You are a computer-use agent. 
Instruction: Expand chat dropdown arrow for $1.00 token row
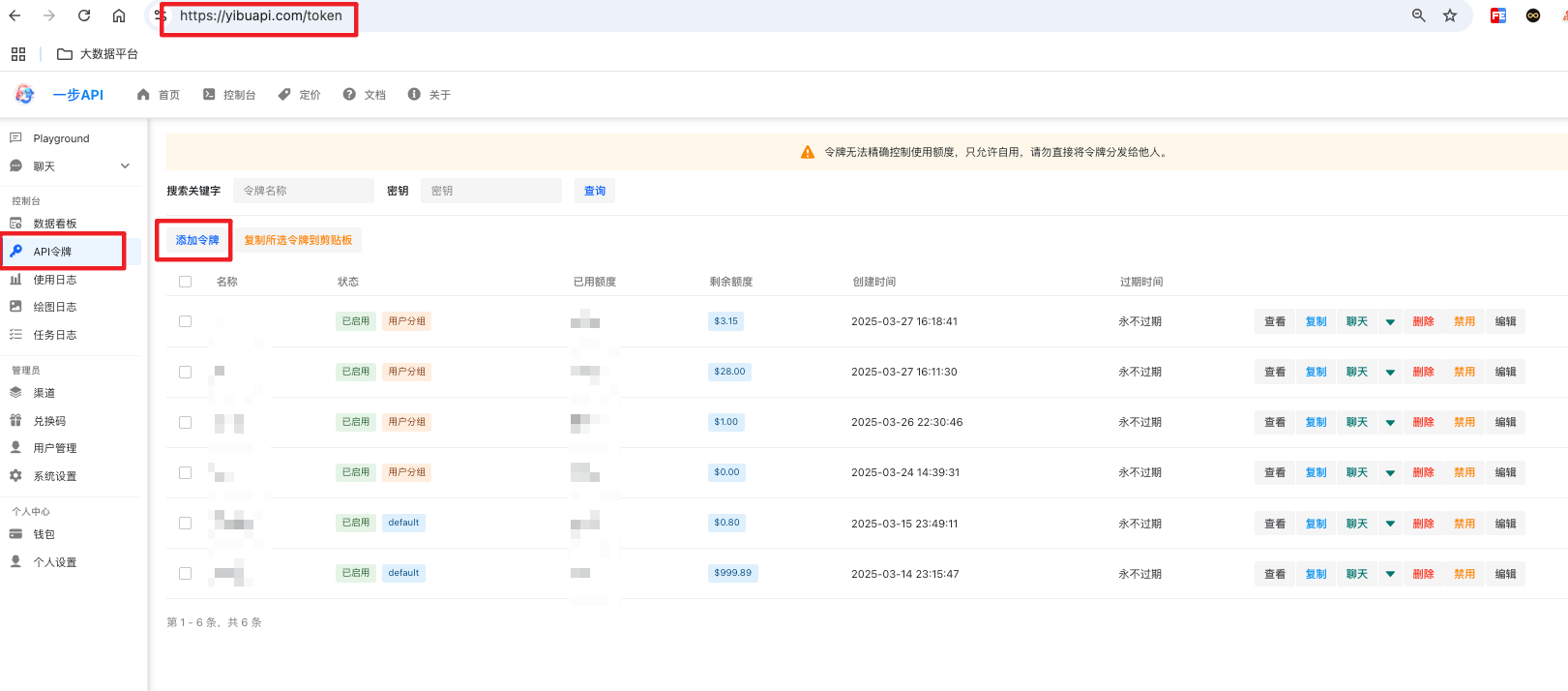1390,423
